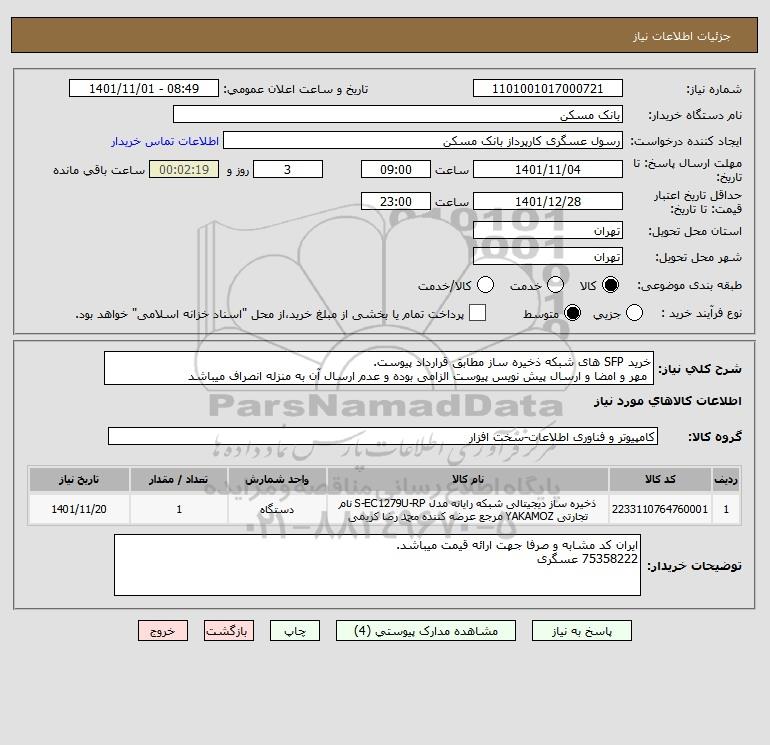The height and width of the screenshot is (745, 770).
Task: Click the ردیف column header
Action: [726, 479]
